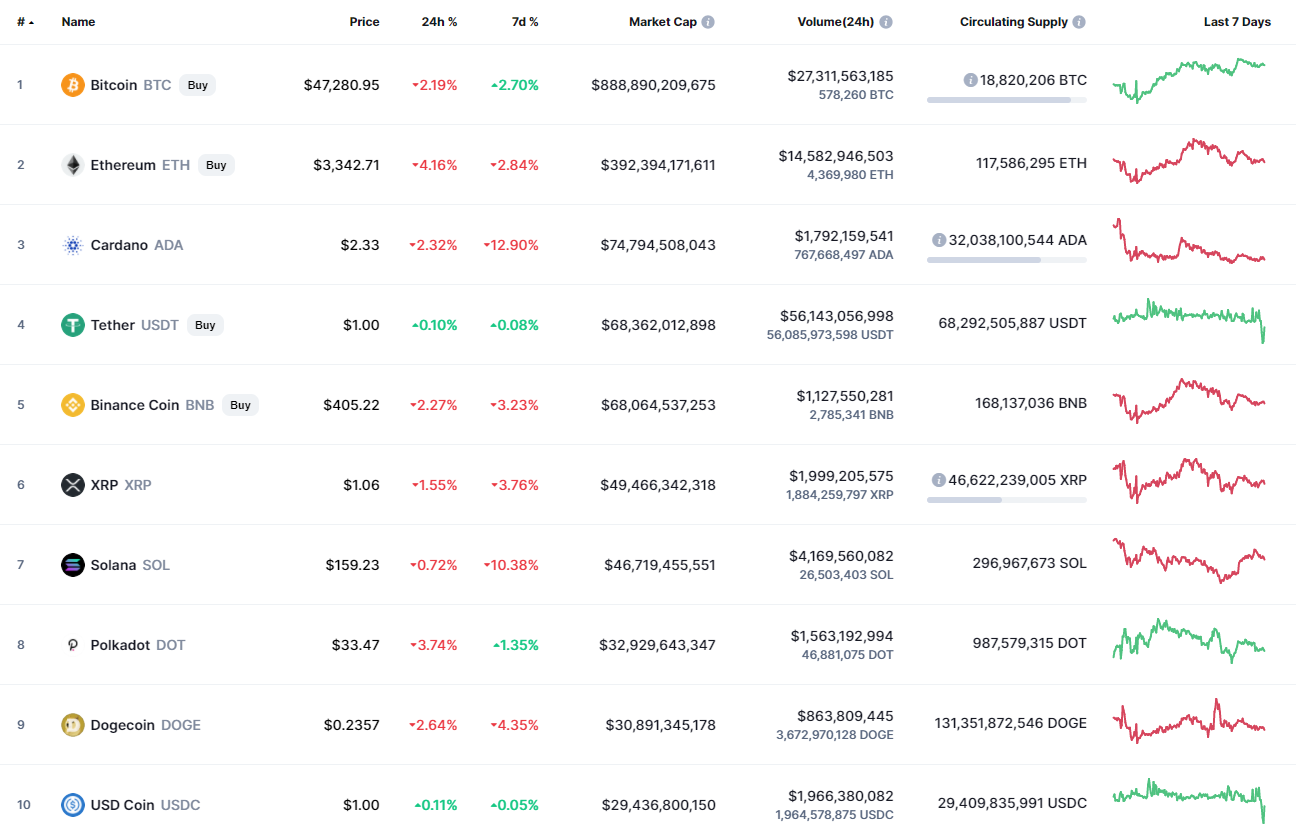The image size is (1296, 838).
Task: Click Bitcoin market cap $888,890,209,675
Action: pyautogui.click(x=653, y=85)
